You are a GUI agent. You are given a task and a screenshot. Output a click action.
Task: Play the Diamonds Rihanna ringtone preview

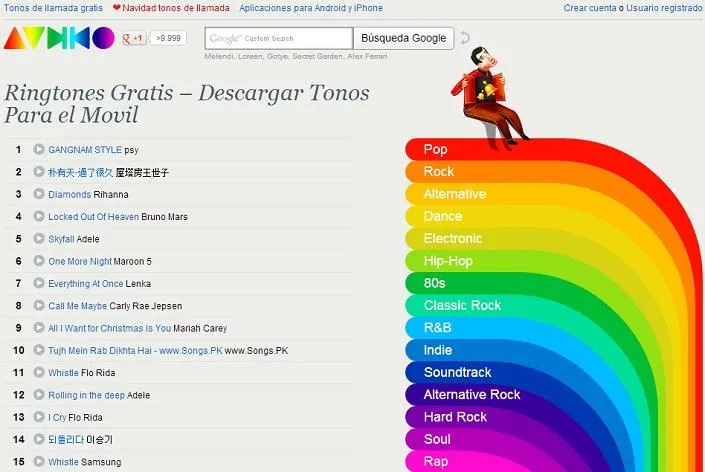(x=39, y=194)
